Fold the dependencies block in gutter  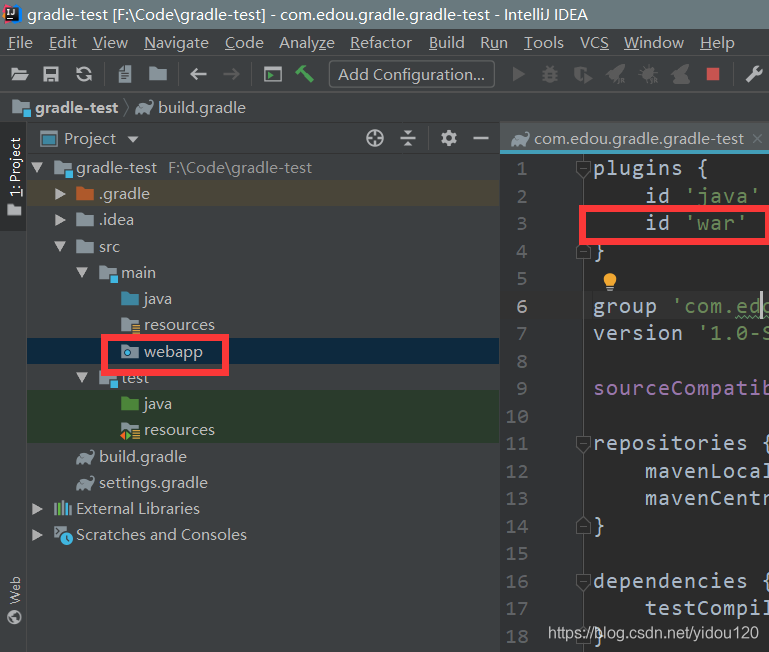tap(583, 582)
